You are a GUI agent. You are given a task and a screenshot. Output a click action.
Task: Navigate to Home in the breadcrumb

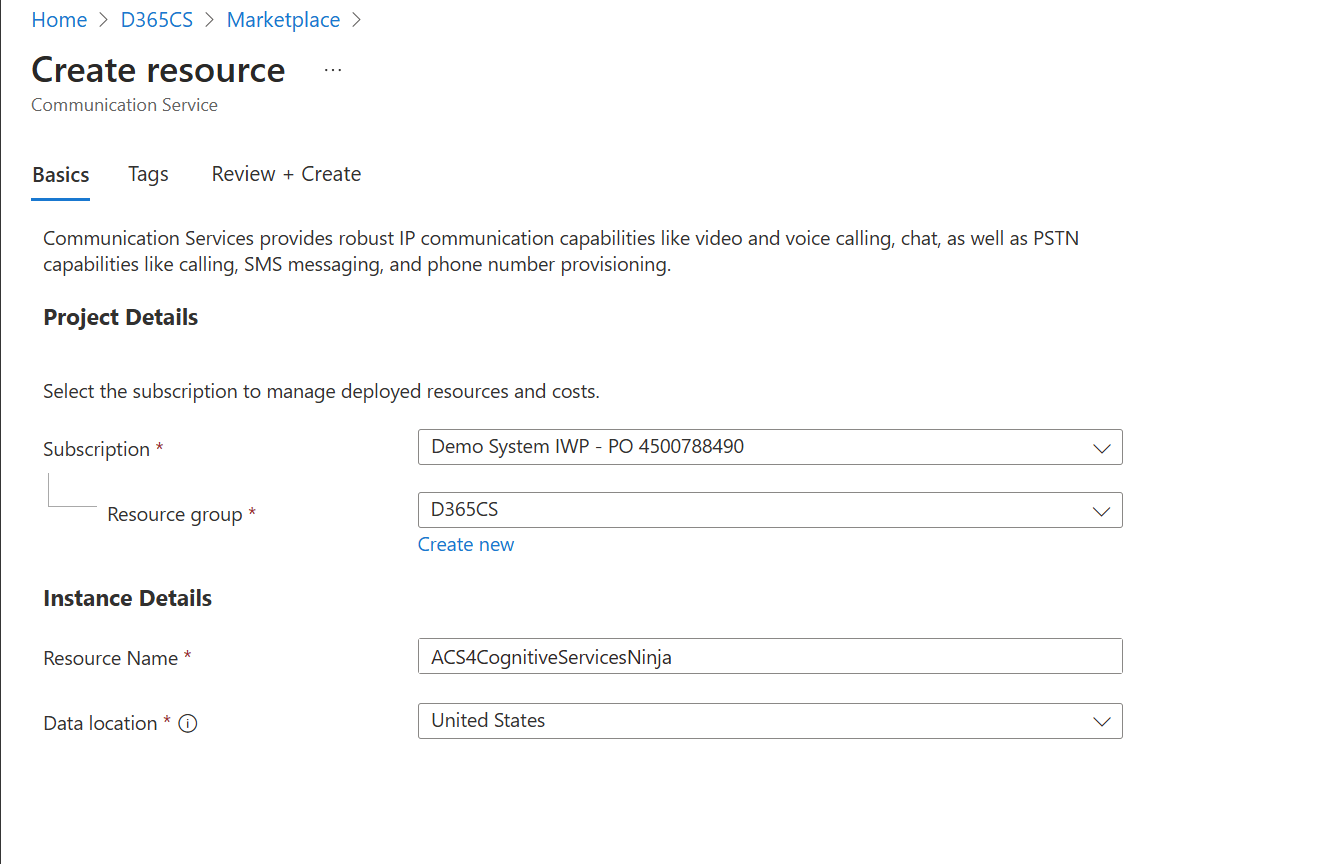pos(59,20)
